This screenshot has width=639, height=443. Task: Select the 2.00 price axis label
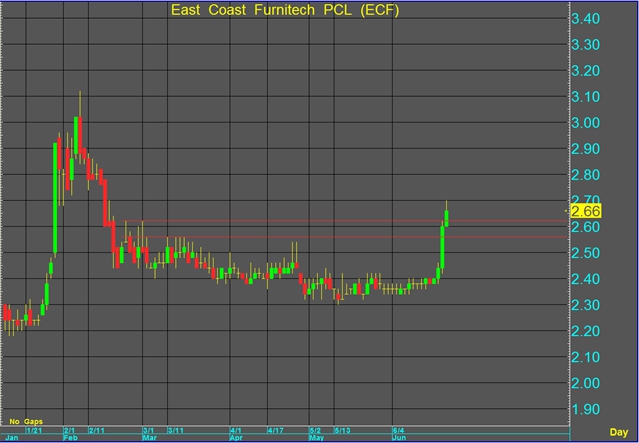tap(585, 383)
